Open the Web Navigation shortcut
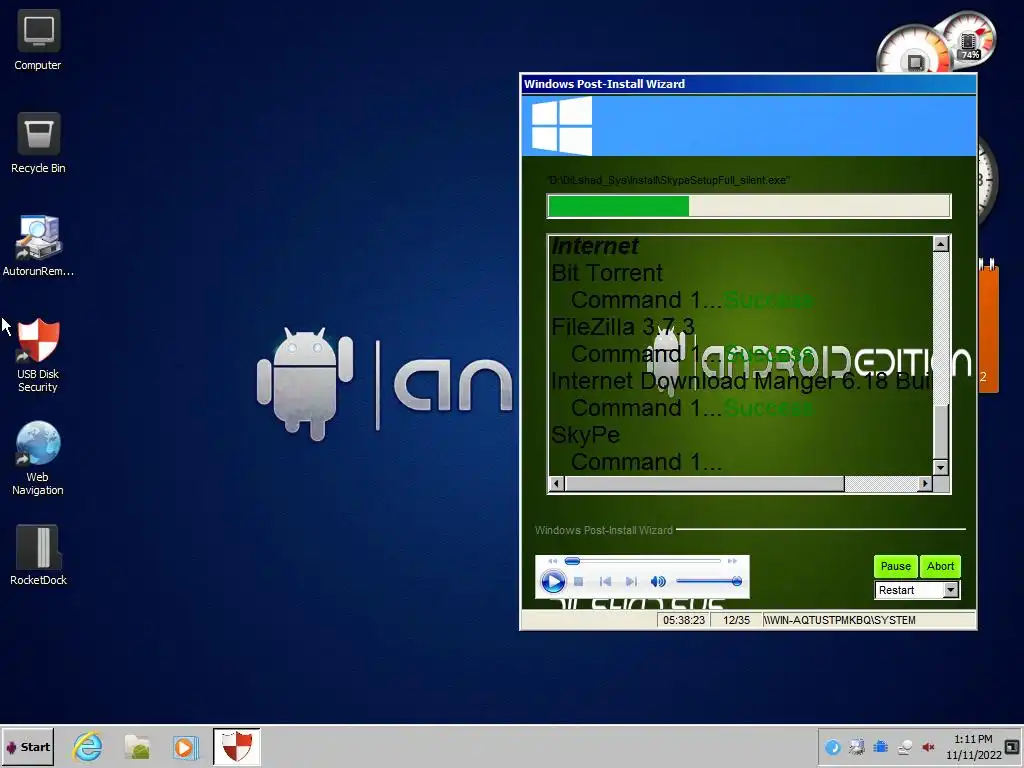 pyautogui.click(x=38, y=458)
